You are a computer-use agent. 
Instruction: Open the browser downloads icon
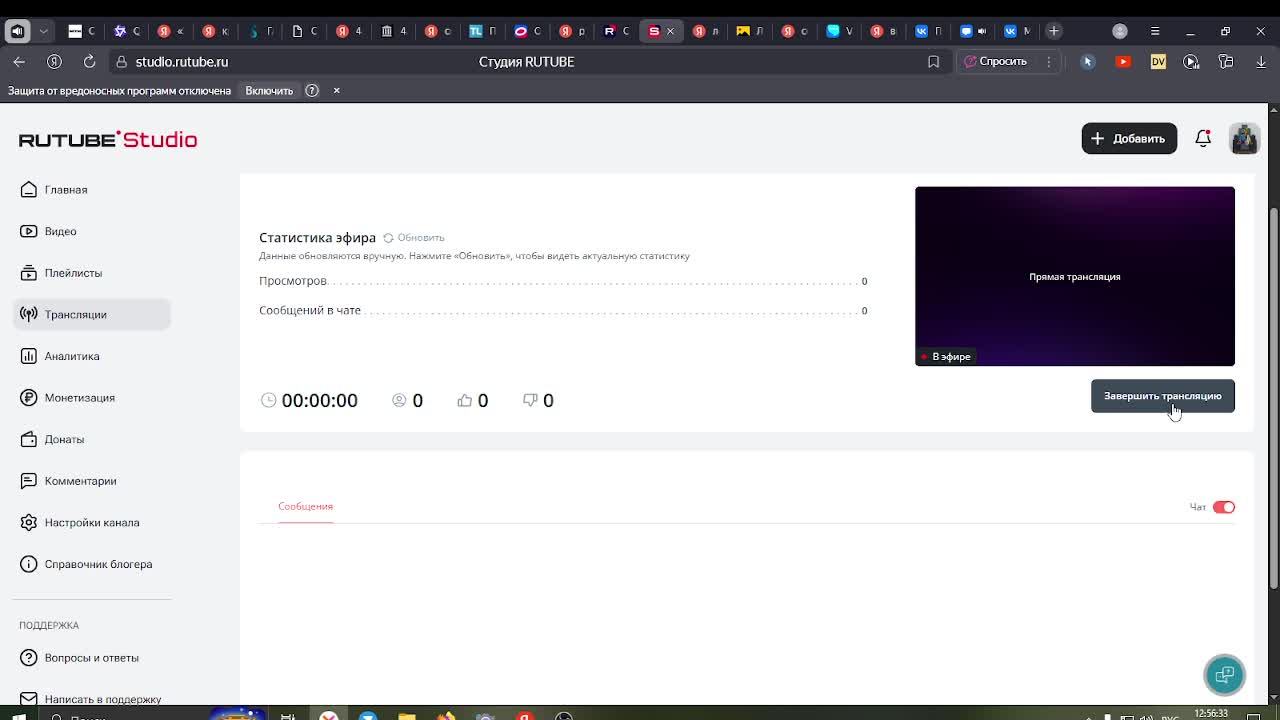tap(1261, 62)
